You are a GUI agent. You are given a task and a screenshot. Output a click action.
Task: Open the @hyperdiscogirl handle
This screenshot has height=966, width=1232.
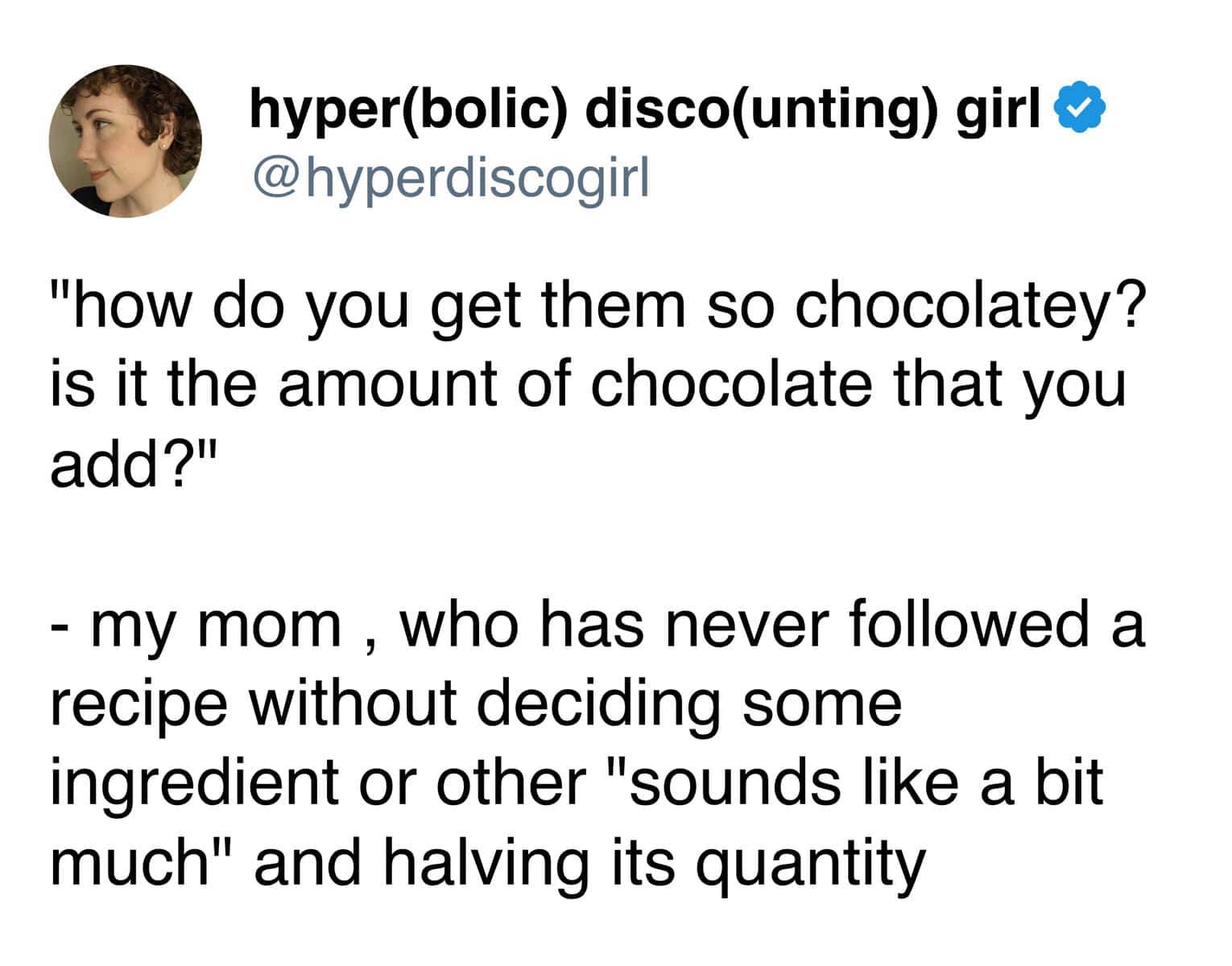450,180
